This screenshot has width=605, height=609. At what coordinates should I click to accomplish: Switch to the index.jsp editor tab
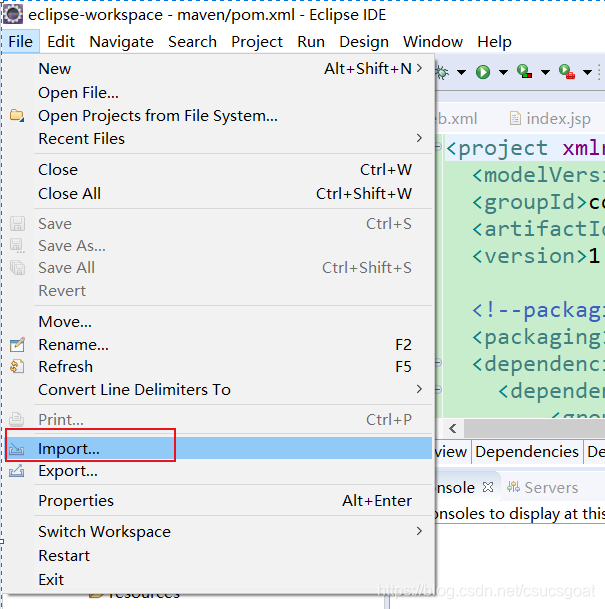coord(551,118)
